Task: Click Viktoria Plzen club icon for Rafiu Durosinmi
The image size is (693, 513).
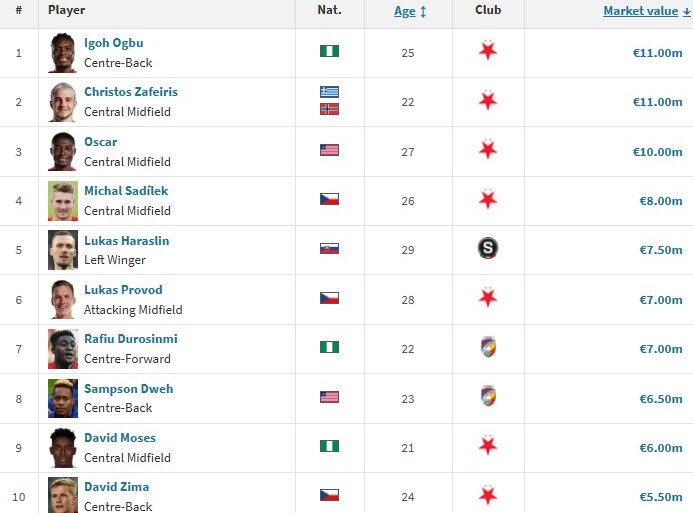Action: coord(488,347)
